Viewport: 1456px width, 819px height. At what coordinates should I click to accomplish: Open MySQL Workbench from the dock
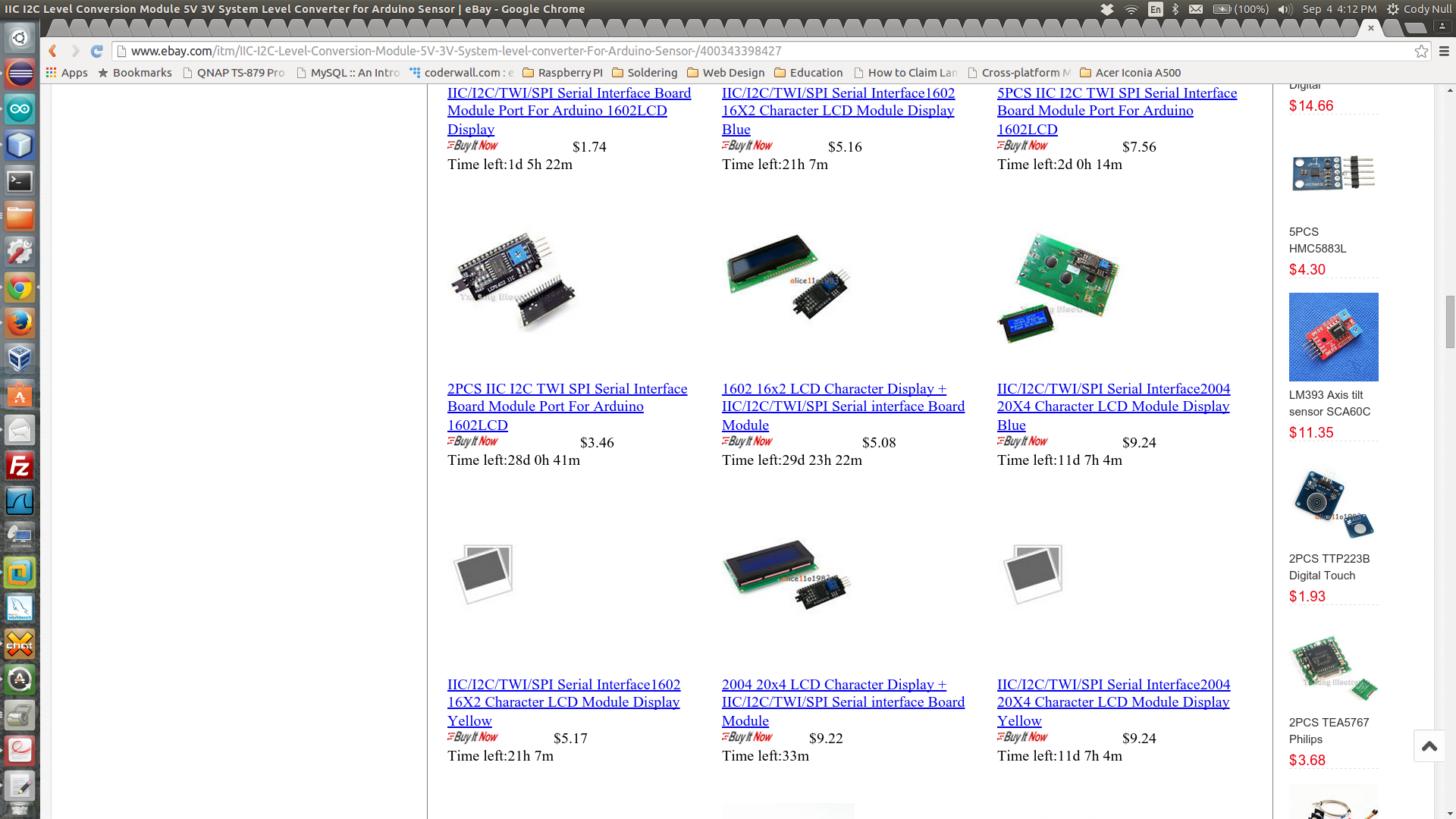(20, 608)
